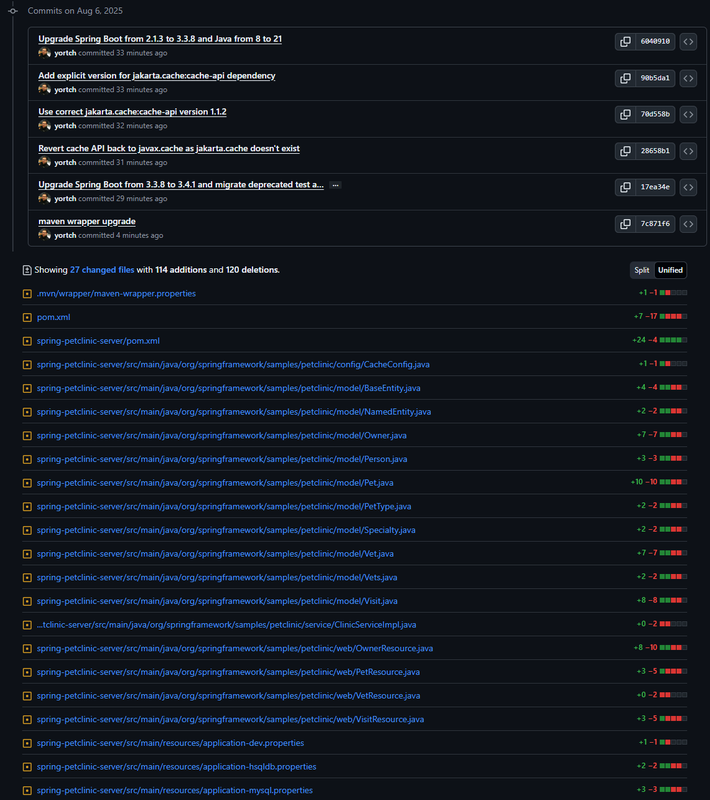This screenshot has height=800, width=710.
Task: Copy full SHA for commit 6040910
Action: [625, 41]
